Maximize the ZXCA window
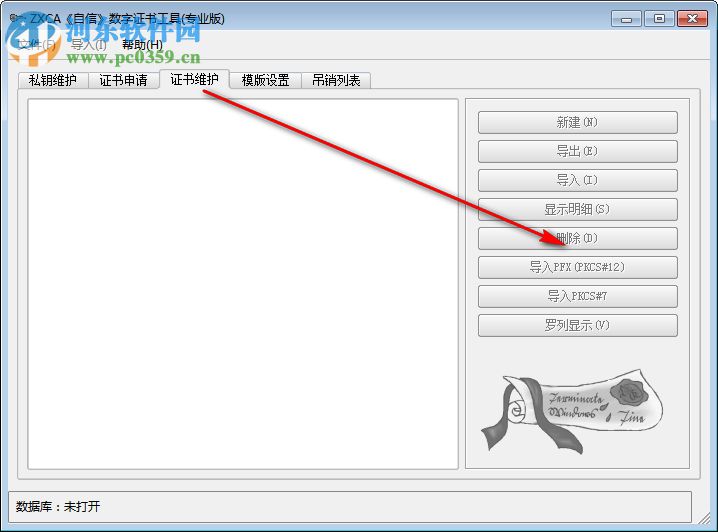The image size is (718, 532). [659, 19]
